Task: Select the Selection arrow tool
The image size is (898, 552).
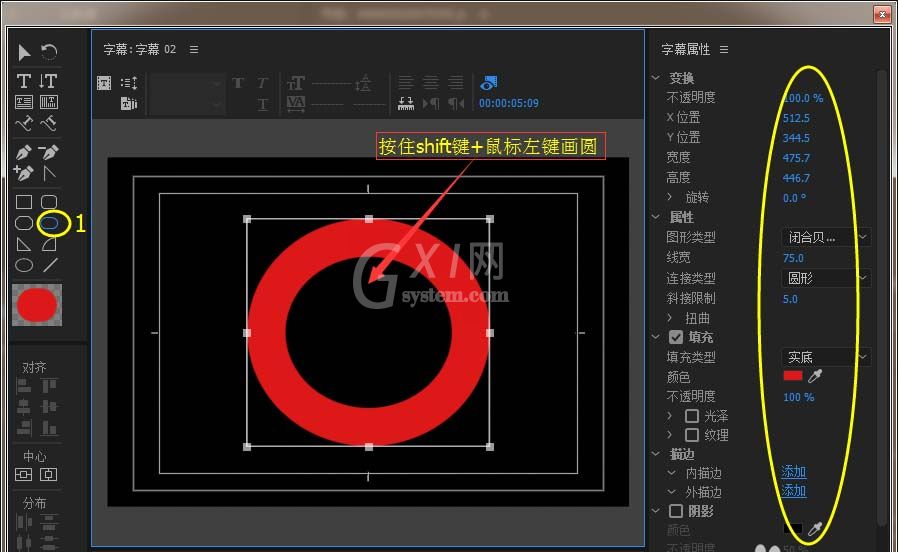Action: [23, 53]
